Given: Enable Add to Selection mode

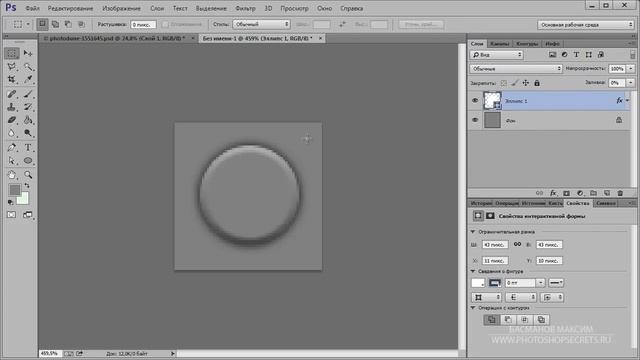Looking at the screenshot, I should [x=55, y=24].
